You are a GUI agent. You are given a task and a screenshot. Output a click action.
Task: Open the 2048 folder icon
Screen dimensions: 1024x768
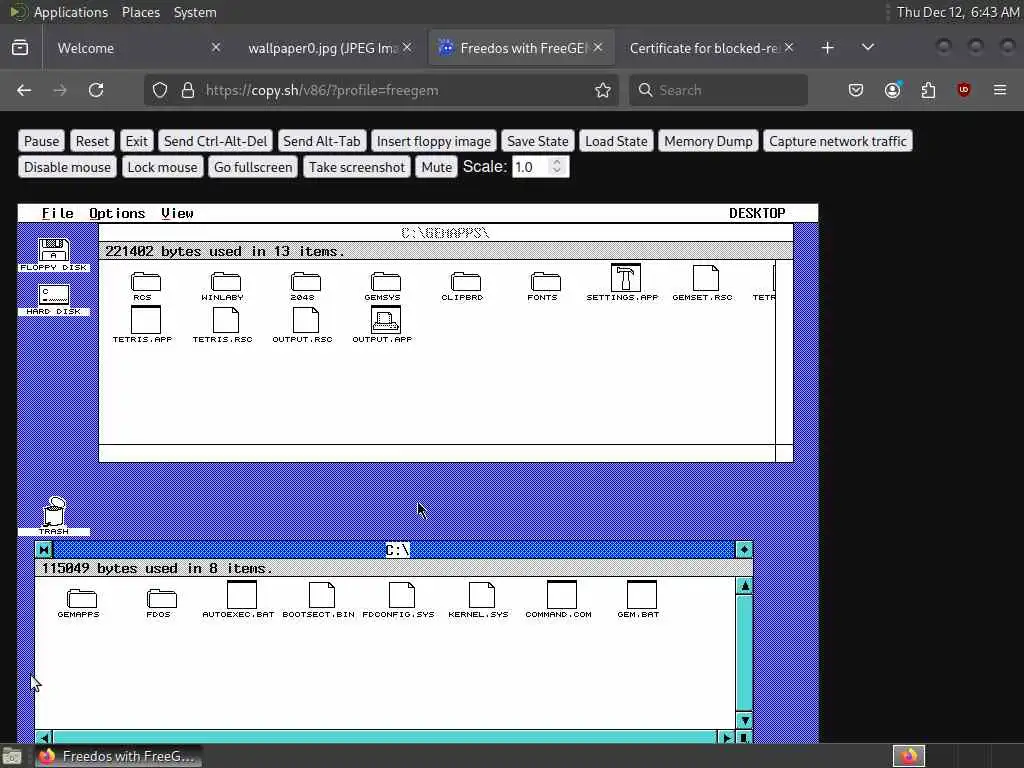click(x=305, y=282)
